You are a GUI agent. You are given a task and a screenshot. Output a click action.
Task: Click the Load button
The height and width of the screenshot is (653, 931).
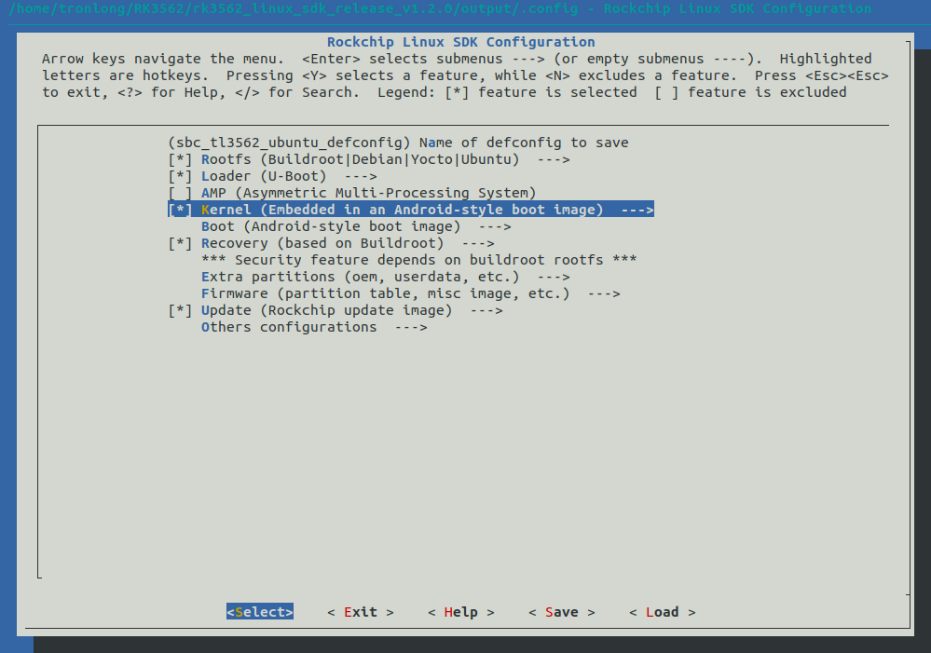click(662, 612)
